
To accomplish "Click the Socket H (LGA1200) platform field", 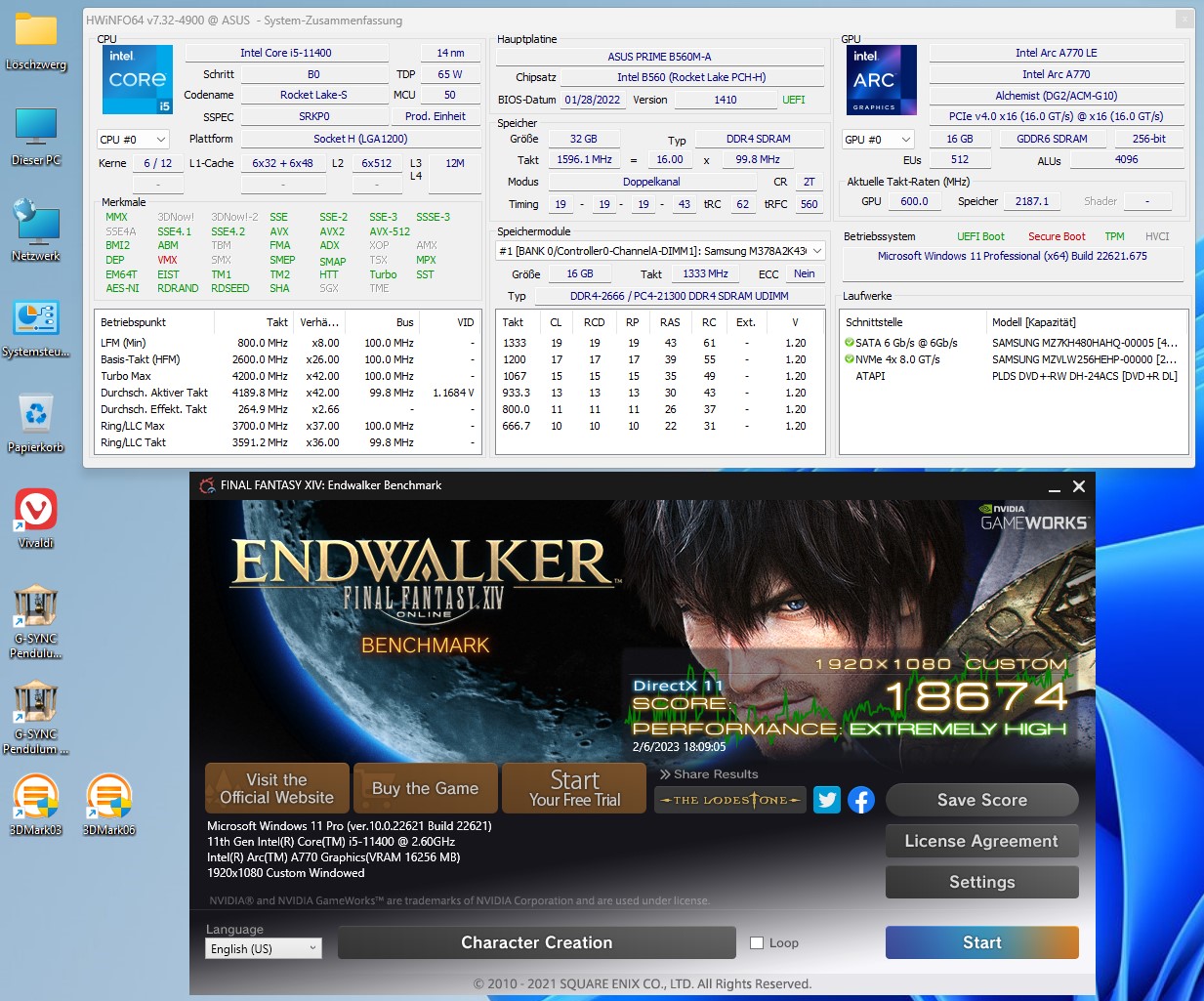I will [360, 139].
